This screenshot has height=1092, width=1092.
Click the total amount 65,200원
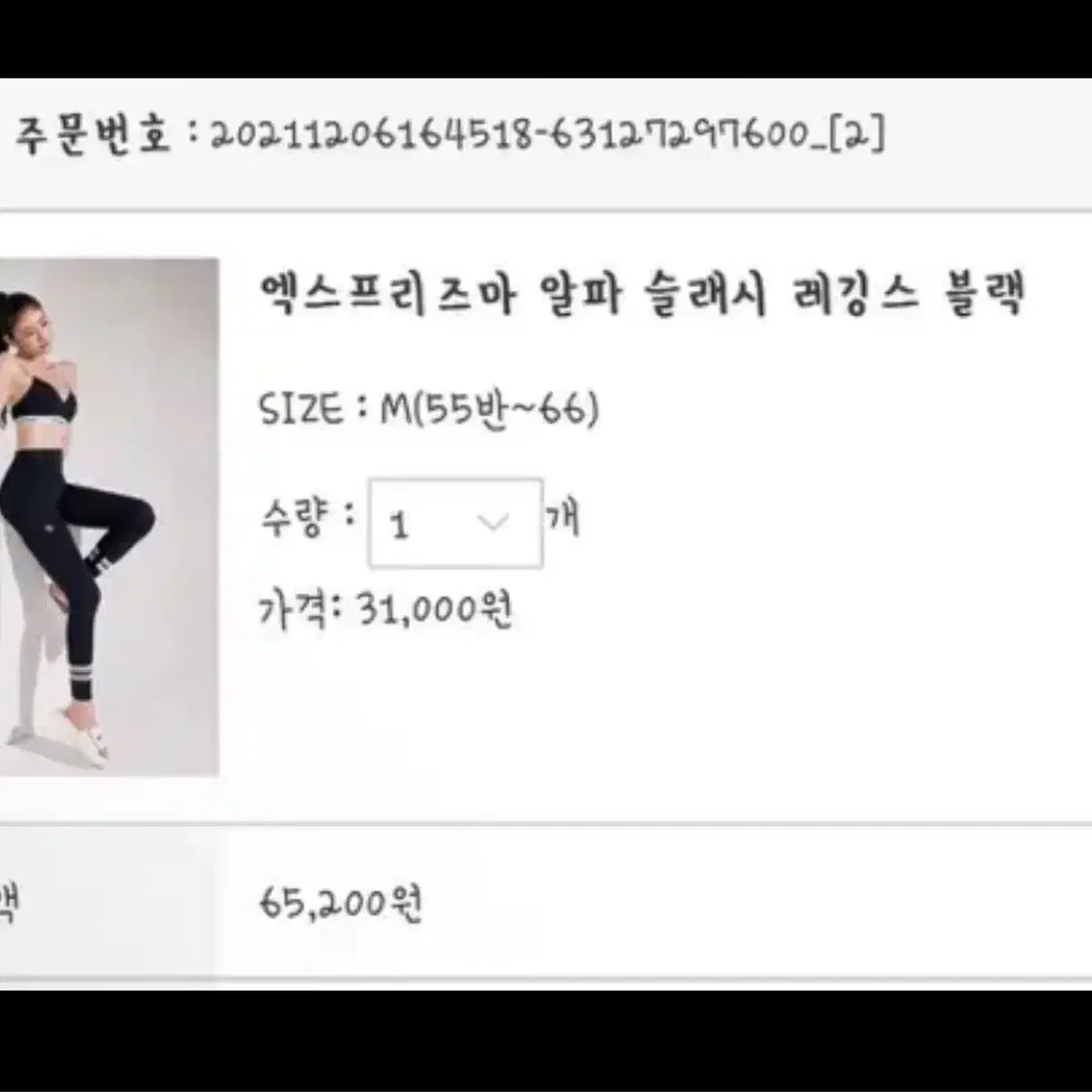pyautogui.click(x=342, y=905)
